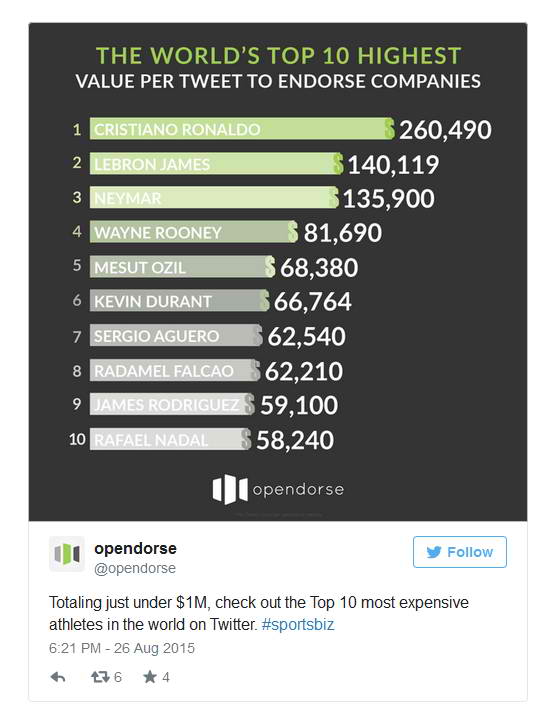Click the dollar sign beside 81,690

tap(293, 232)
